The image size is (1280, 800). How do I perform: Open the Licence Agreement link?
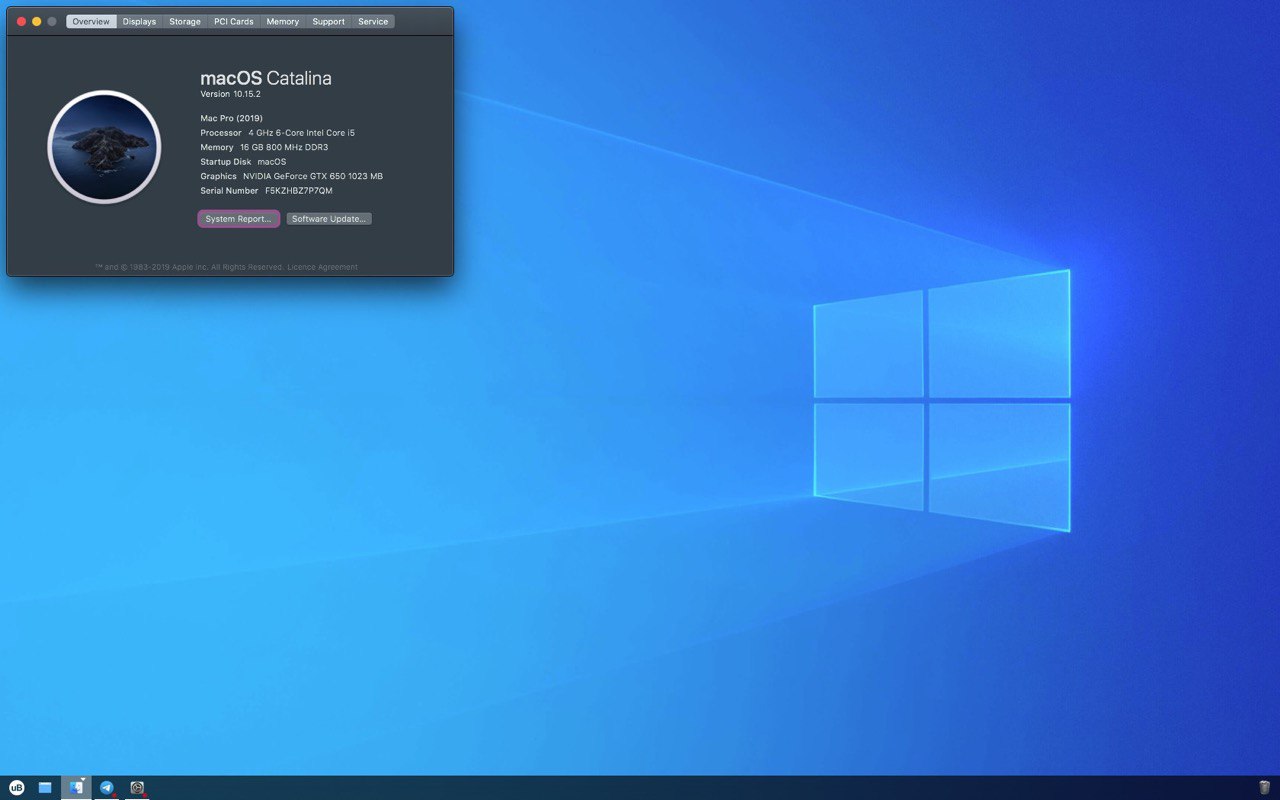point(322,267)
